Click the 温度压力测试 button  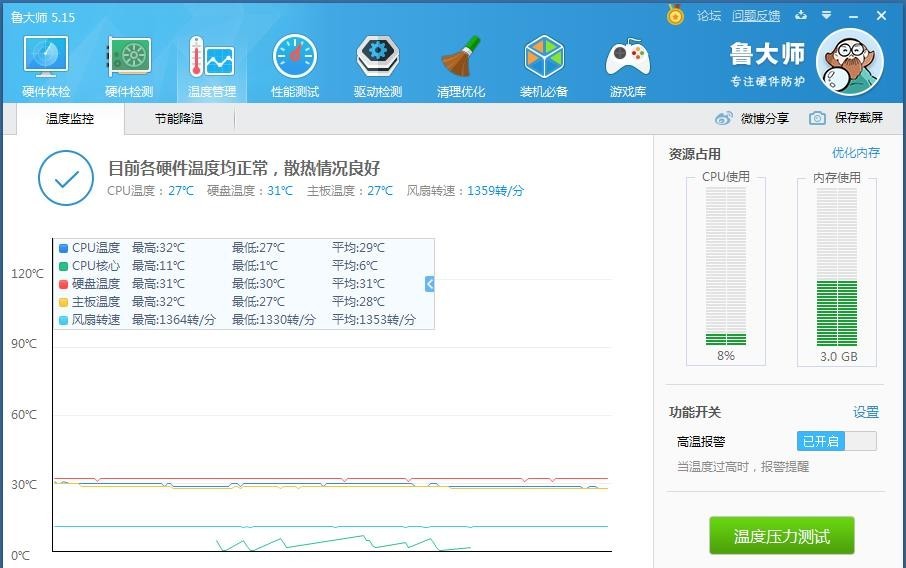click(x=782, y=536)
